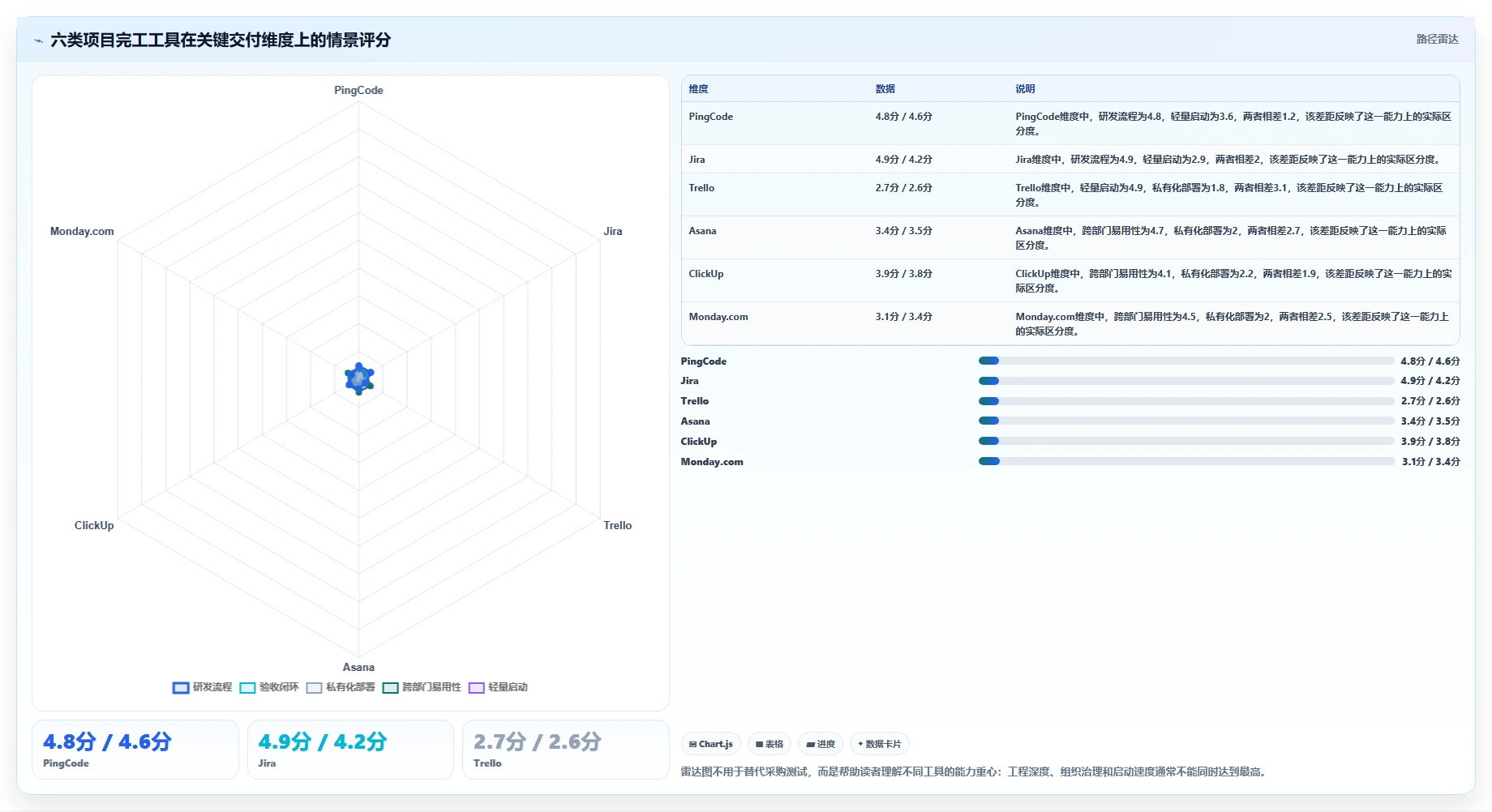Screen dimensions: 1492x812
Task: Click the footnote starting 雷达图不用于替代采购测试
Action: tap(975, 771)
